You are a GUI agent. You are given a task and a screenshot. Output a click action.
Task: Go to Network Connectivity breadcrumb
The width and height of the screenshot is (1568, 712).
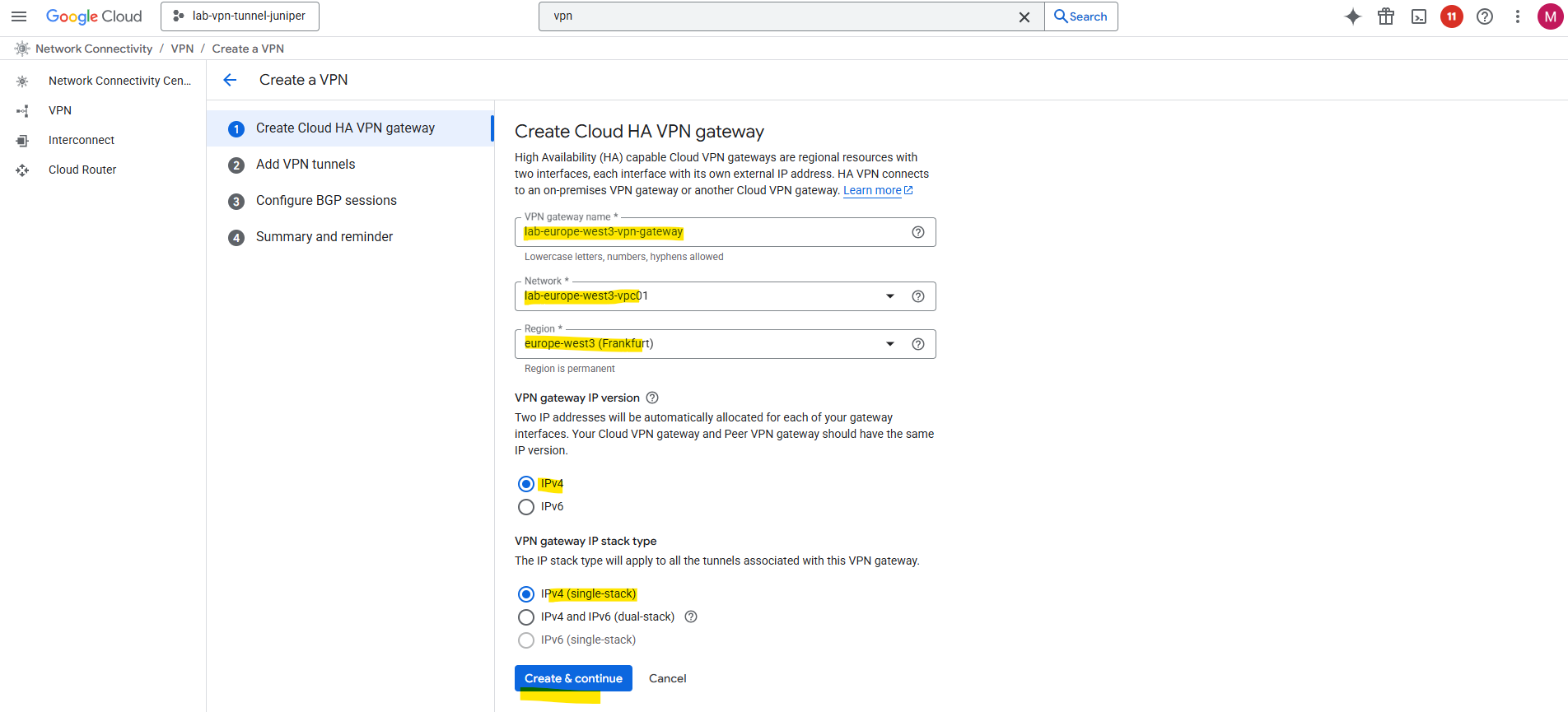point(94,49)
